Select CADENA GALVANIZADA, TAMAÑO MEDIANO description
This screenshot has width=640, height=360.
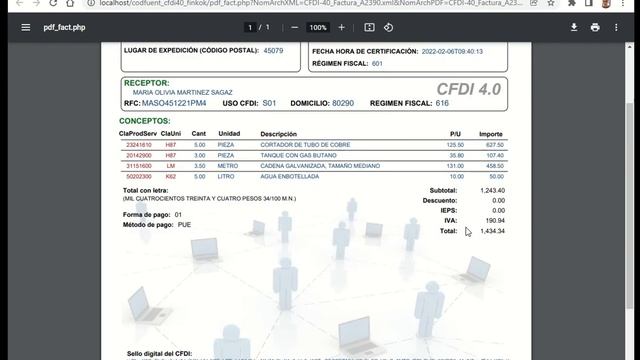pyautogui.click(x=320, y=166)
